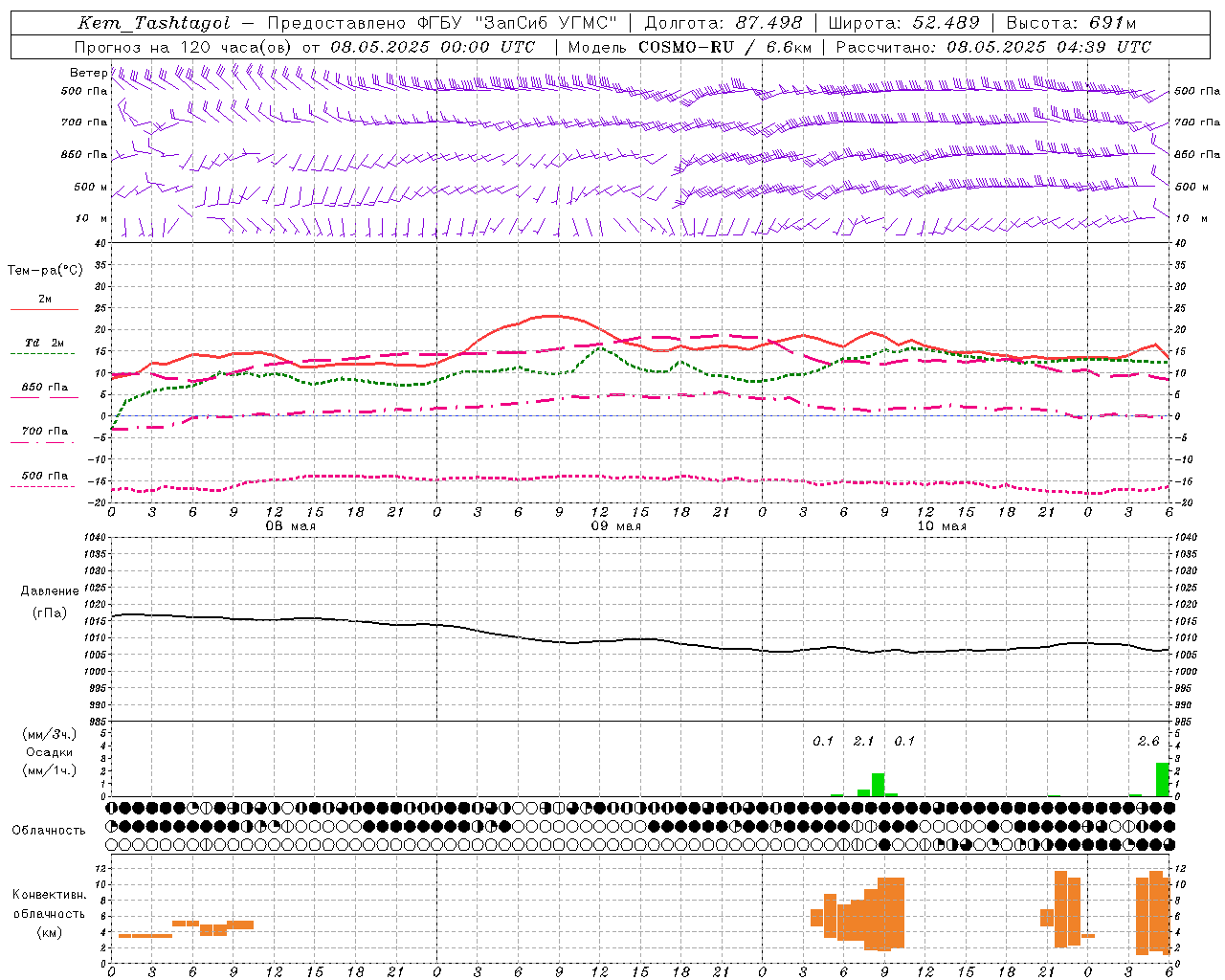Click the Давление pressure panel label
1225x980 pixels.
coord(50,590)
